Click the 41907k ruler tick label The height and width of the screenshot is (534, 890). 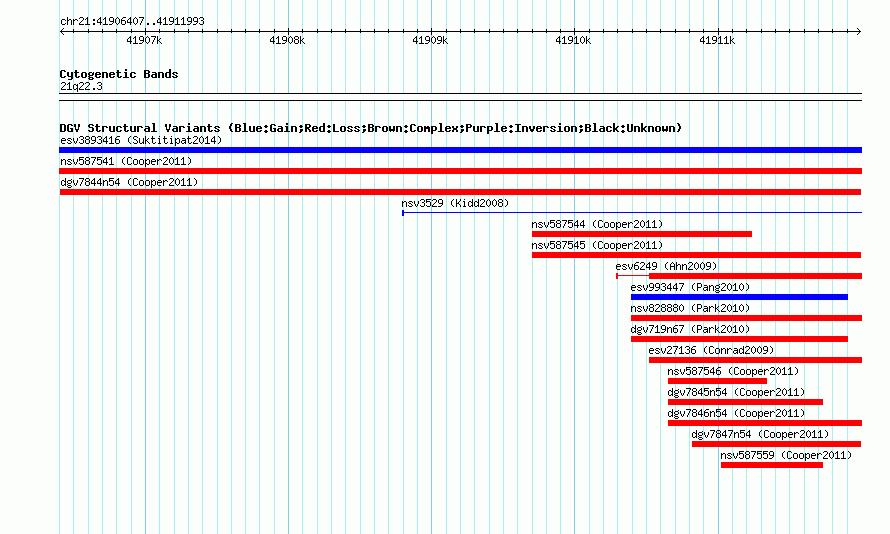tap(144, 40)
